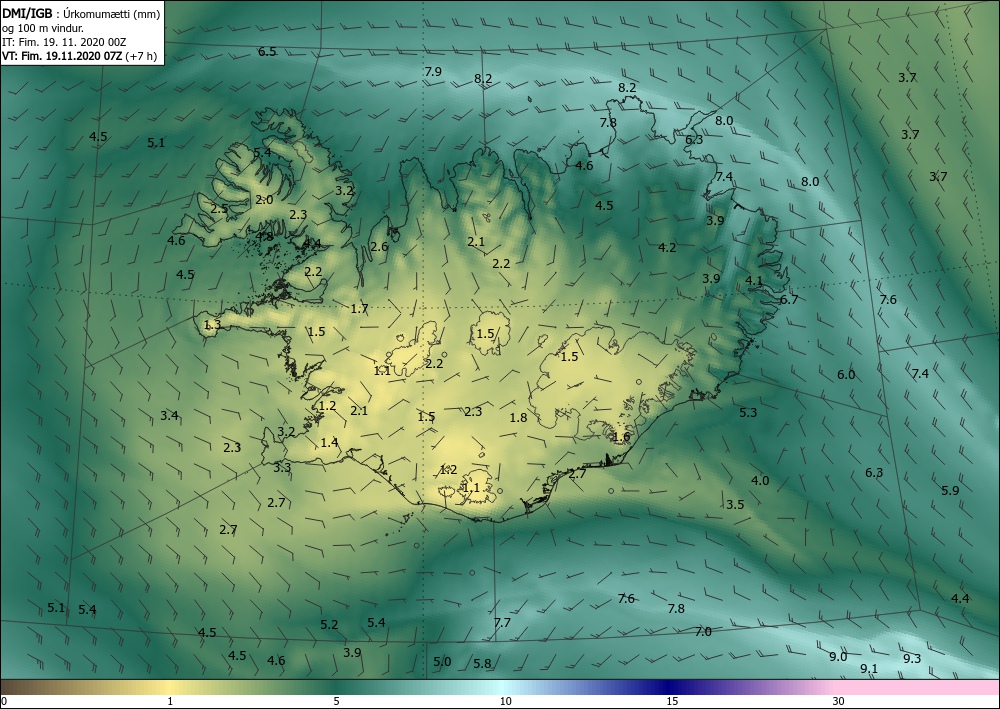The image size is (1000, 709).
Task: Click the map value 4.2
Action: point(667,247)
